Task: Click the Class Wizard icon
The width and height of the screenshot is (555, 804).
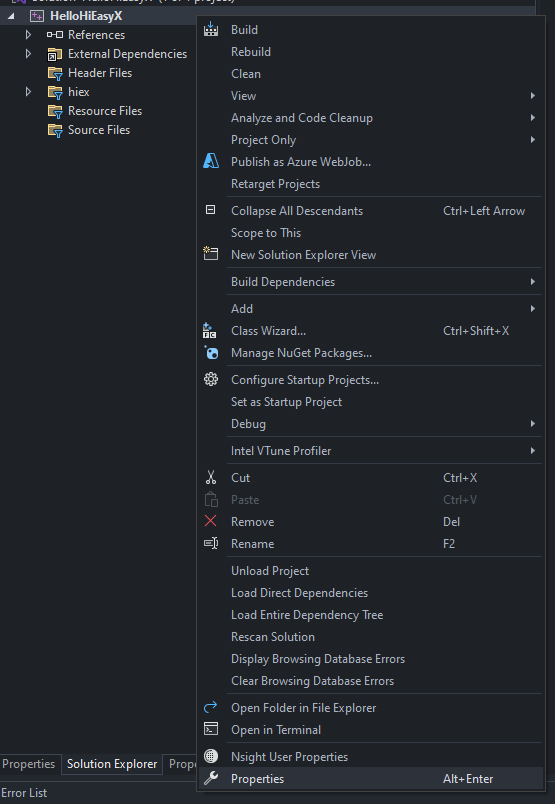Action: pos(210,331)
